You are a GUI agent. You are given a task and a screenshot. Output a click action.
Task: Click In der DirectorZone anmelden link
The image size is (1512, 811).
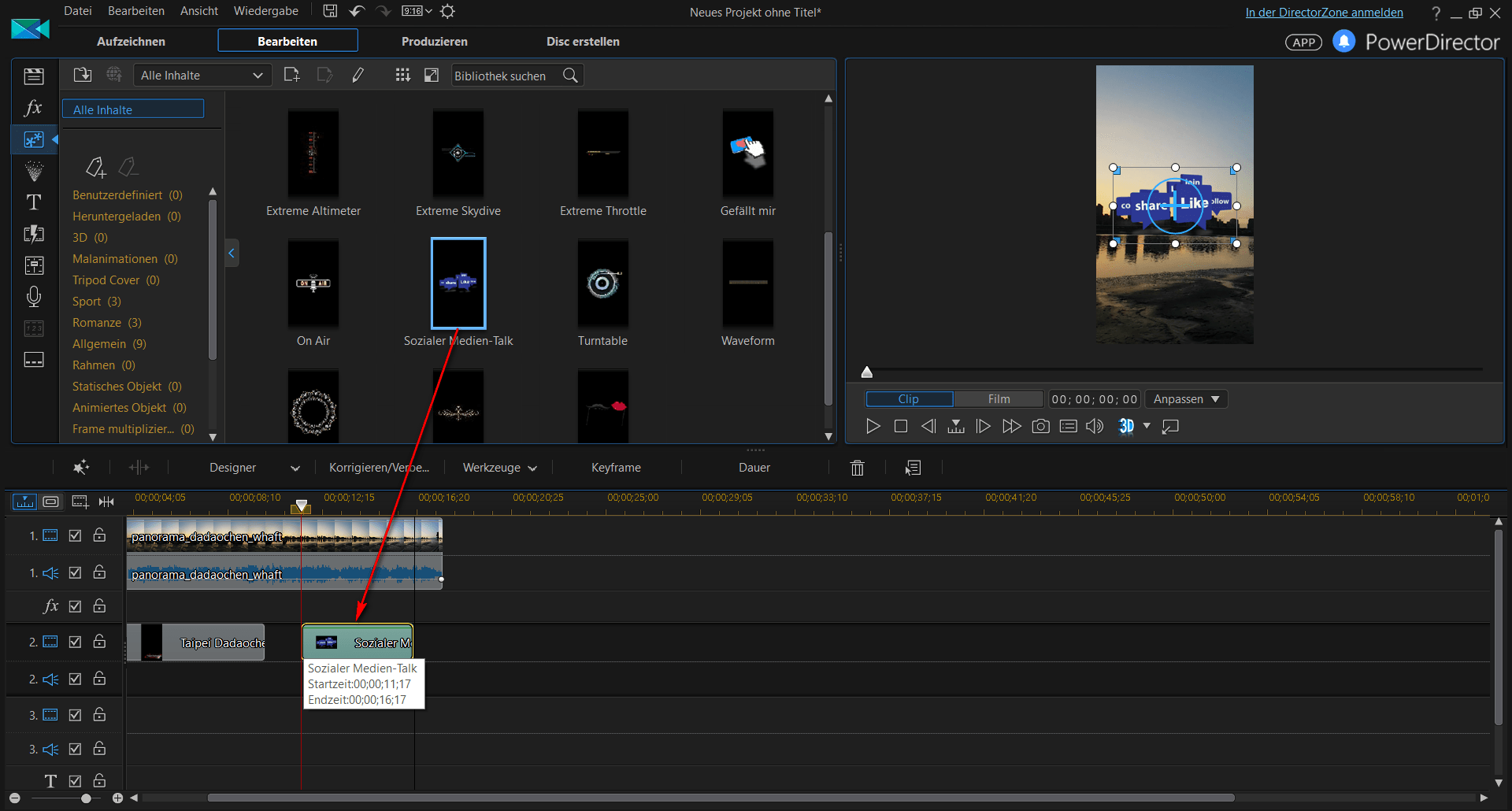[1324, 13]
